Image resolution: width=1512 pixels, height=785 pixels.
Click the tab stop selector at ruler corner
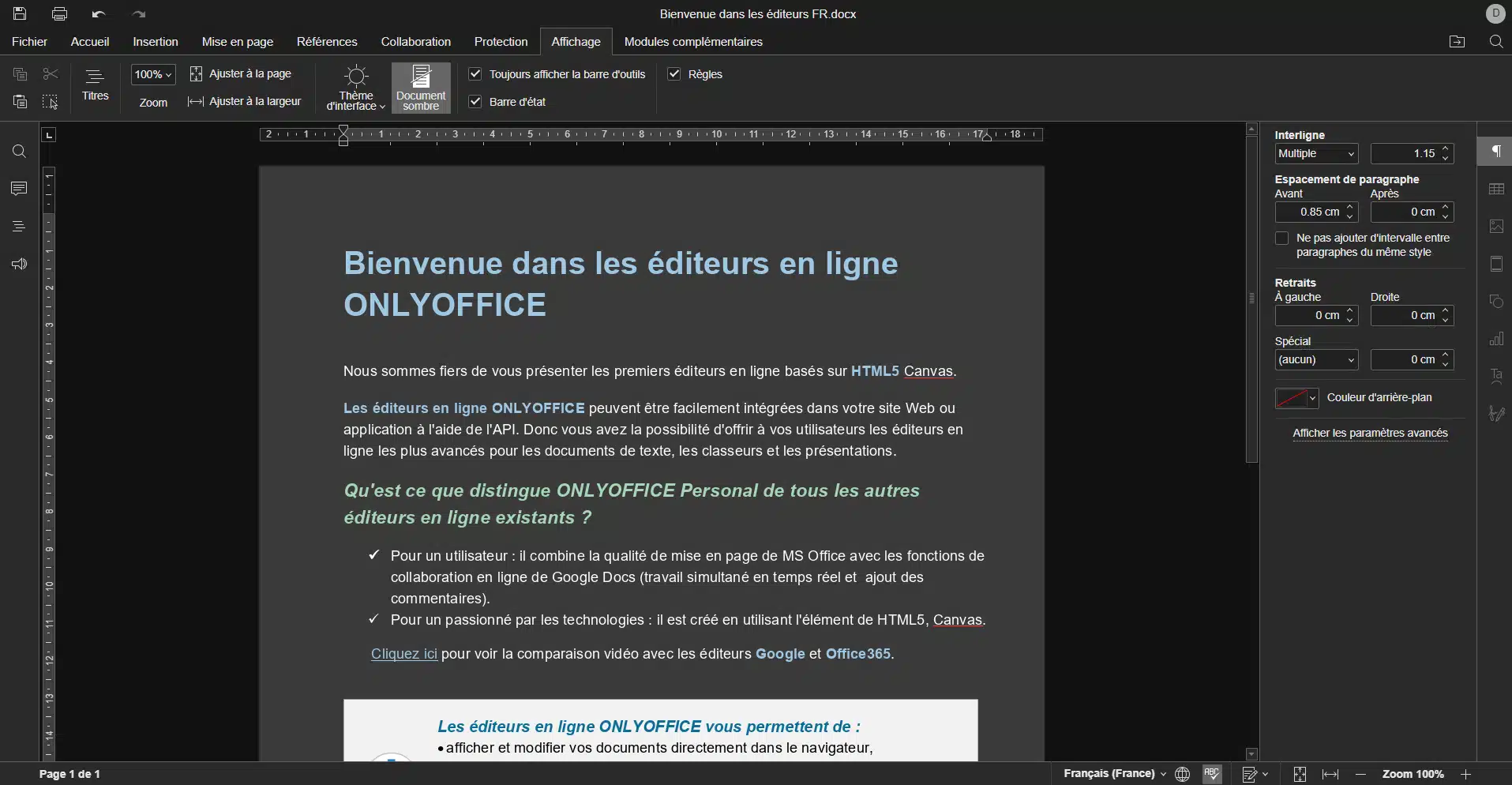pyautogui.click(x=49, y=135)
